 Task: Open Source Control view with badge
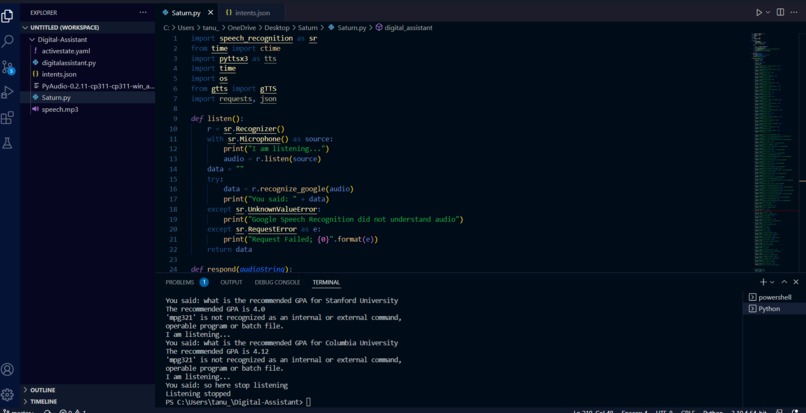pyautogui.click(x=8, y=67)
